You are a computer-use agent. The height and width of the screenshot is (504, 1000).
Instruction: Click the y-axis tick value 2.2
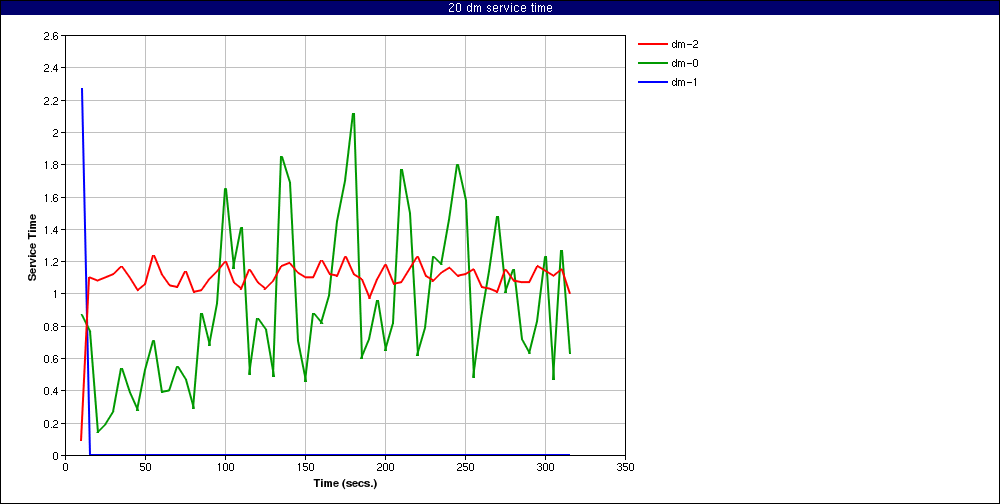tap(52, 101)
